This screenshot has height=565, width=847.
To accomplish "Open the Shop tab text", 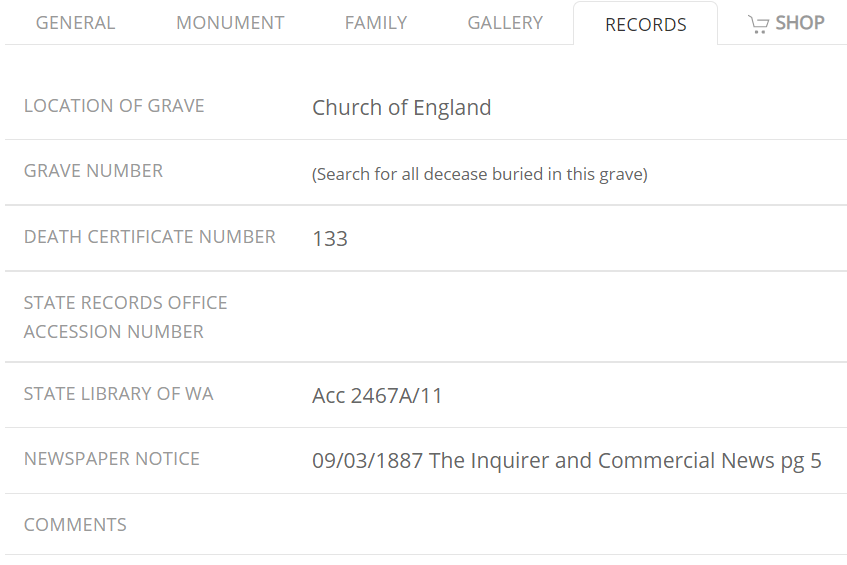I will point(800,23).
